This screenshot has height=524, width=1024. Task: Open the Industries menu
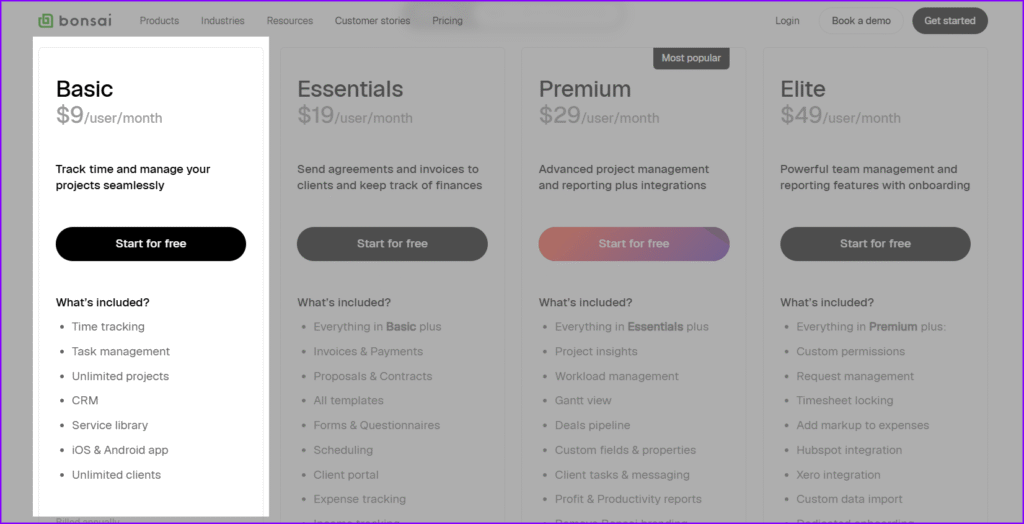(222, 21)
